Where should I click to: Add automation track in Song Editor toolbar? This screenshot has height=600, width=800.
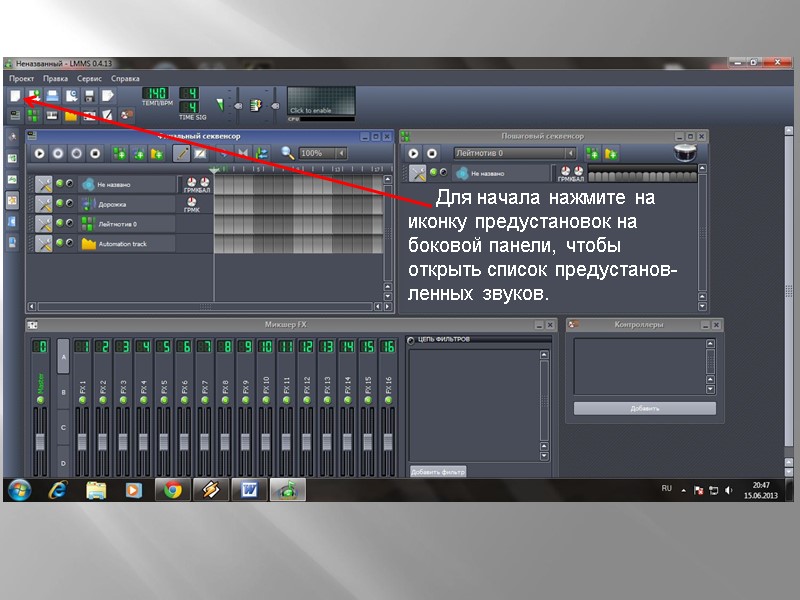point(157,153)
